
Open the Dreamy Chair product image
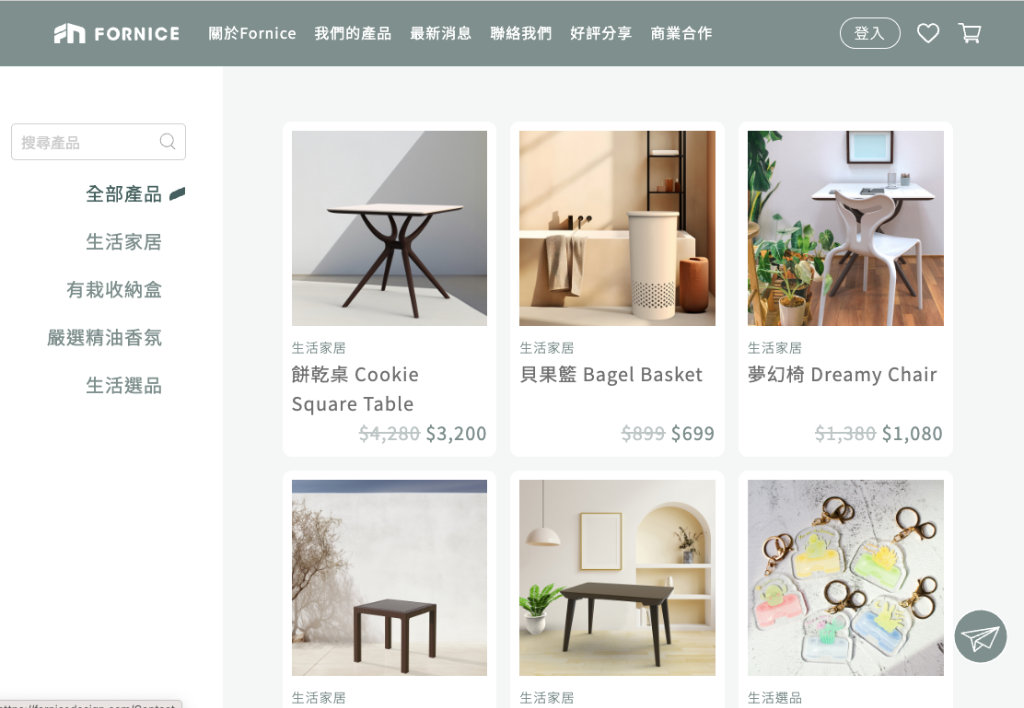(846, 228)
